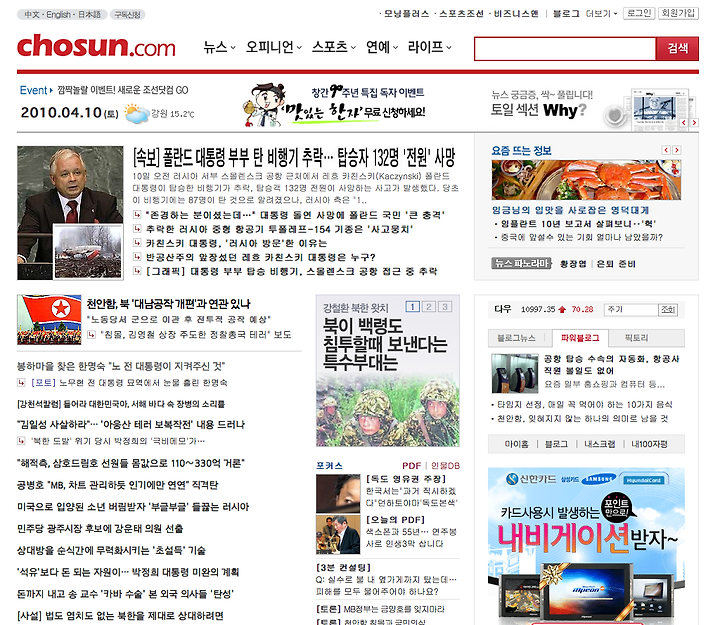Open the PDF link in 포커스
Screen dimensions: 720x625
pyautogui.click(x=411, y=466)
